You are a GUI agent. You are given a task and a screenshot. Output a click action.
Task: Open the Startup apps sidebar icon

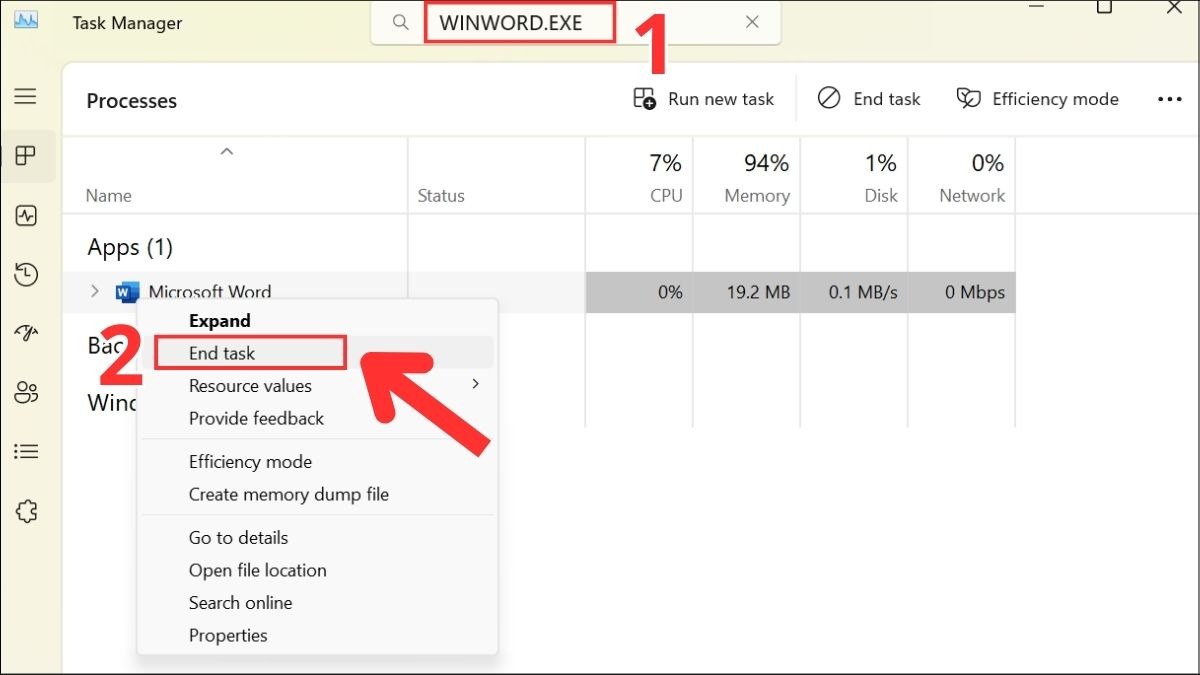click(x=25, y=333)
